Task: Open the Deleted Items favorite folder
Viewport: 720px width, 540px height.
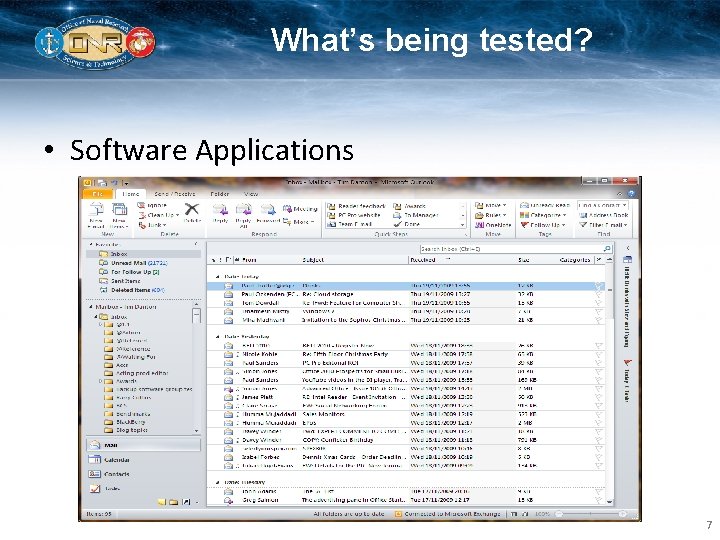Action: (x=132, y=290)
